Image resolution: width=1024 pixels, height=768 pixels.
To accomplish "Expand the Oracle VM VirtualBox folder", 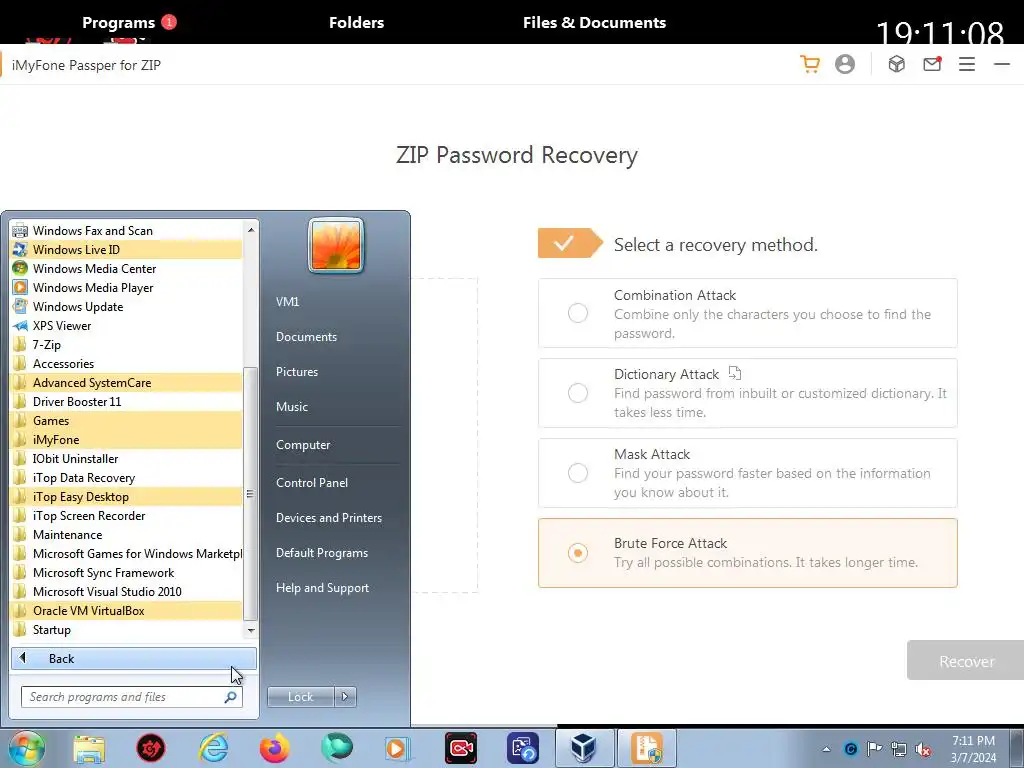I will [x=127, y=610].
